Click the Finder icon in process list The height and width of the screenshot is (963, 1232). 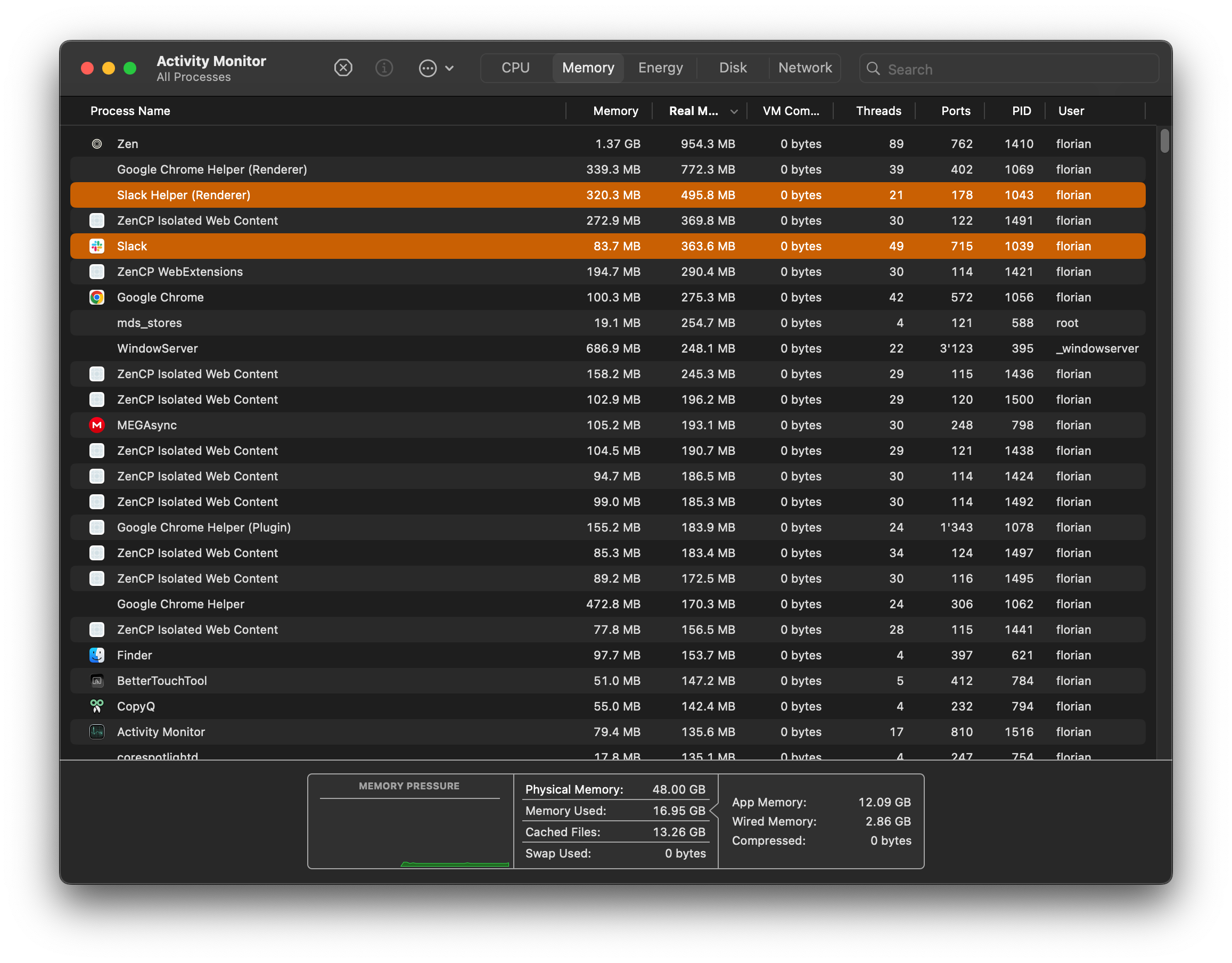coord(97,655)
